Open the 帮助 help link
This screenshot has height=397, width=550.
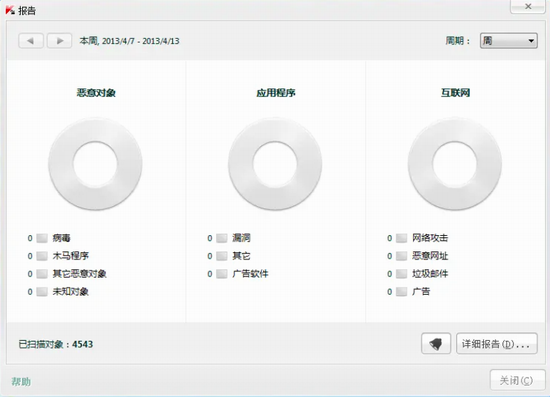[21, 381]
